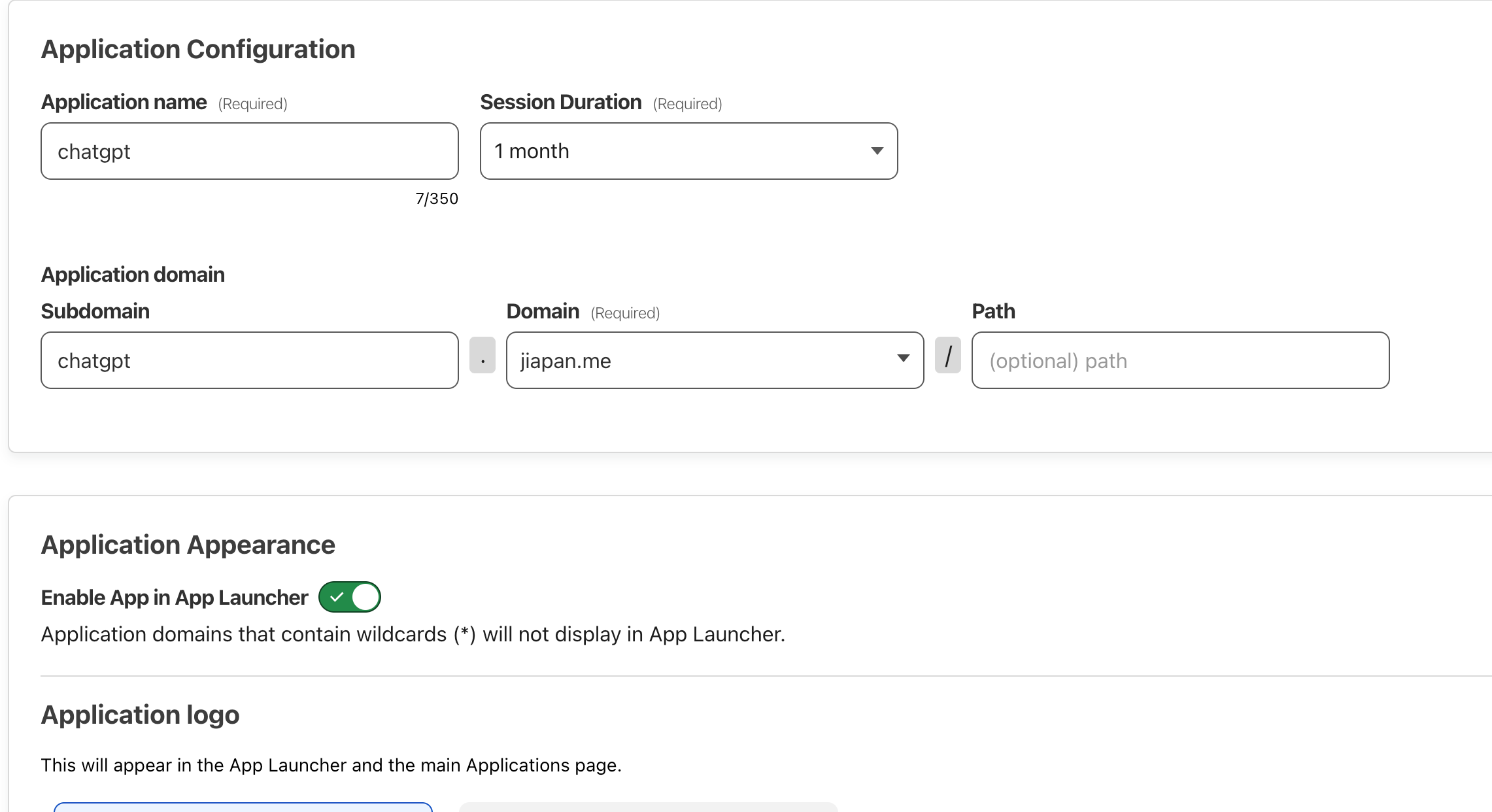Click the optional path input field
The height and width of the screenshot is (812, 1492).
(x=1179, y=360)
